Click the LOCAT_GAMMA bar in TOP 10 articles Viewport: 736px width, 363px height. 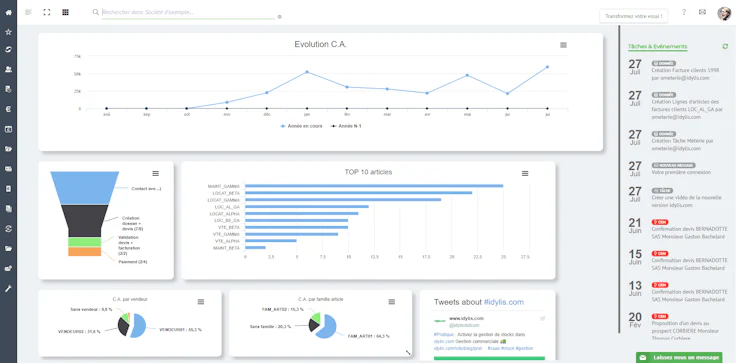[x=343, y=200]
